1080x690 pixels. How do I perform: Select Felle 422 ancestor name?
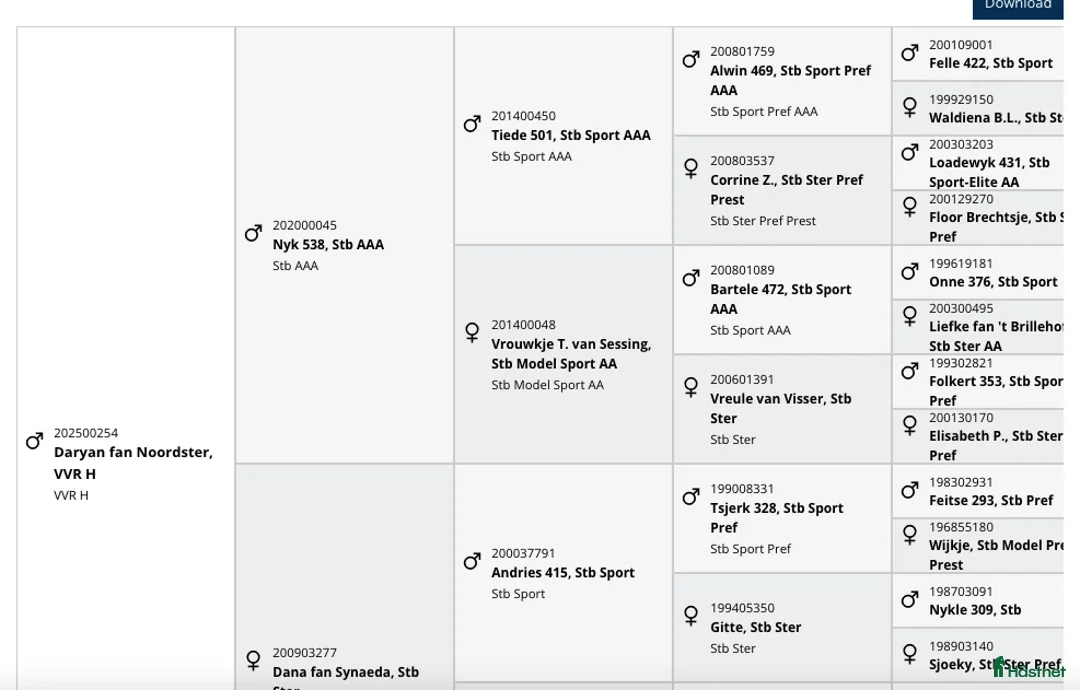click(990, 63)
